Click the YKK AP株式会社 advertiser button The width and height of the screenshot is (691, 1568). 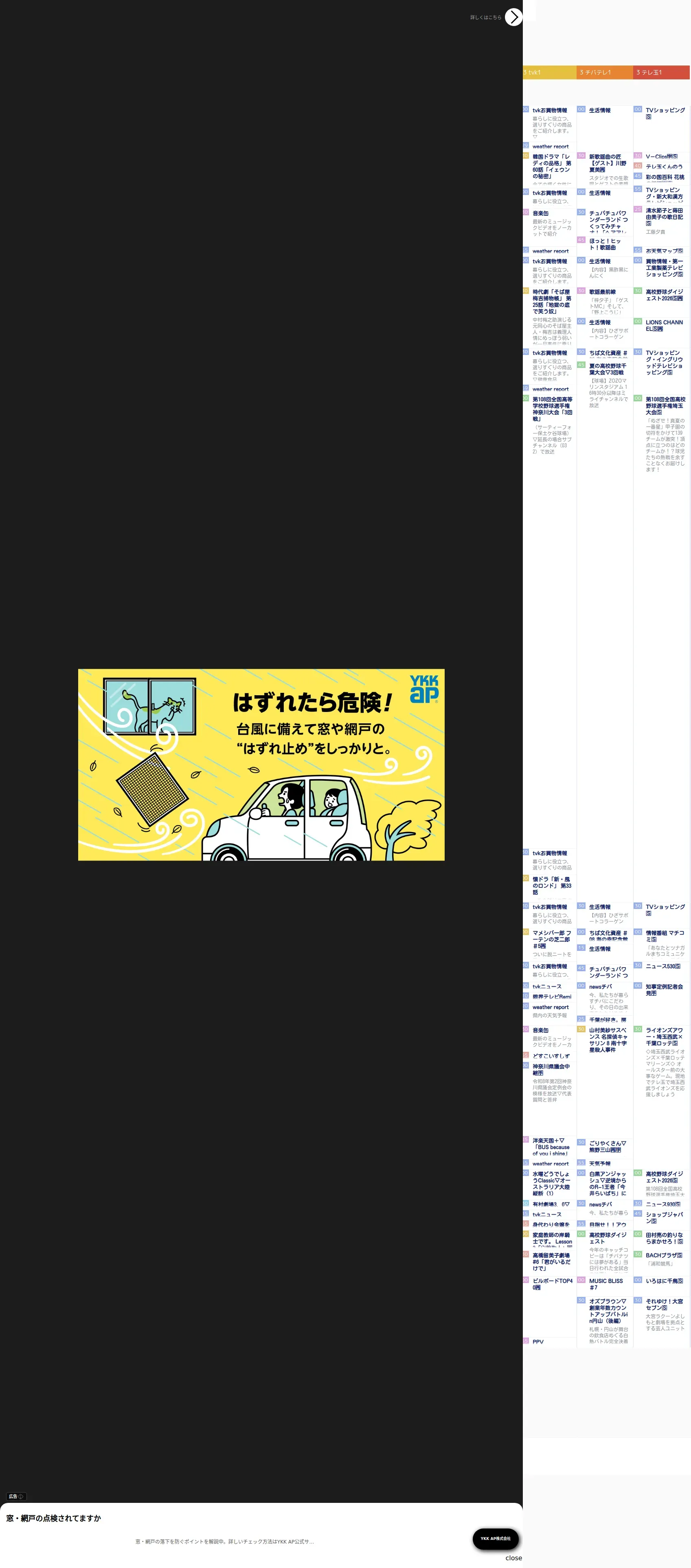pyautogui.click(x=496, y=1539)
